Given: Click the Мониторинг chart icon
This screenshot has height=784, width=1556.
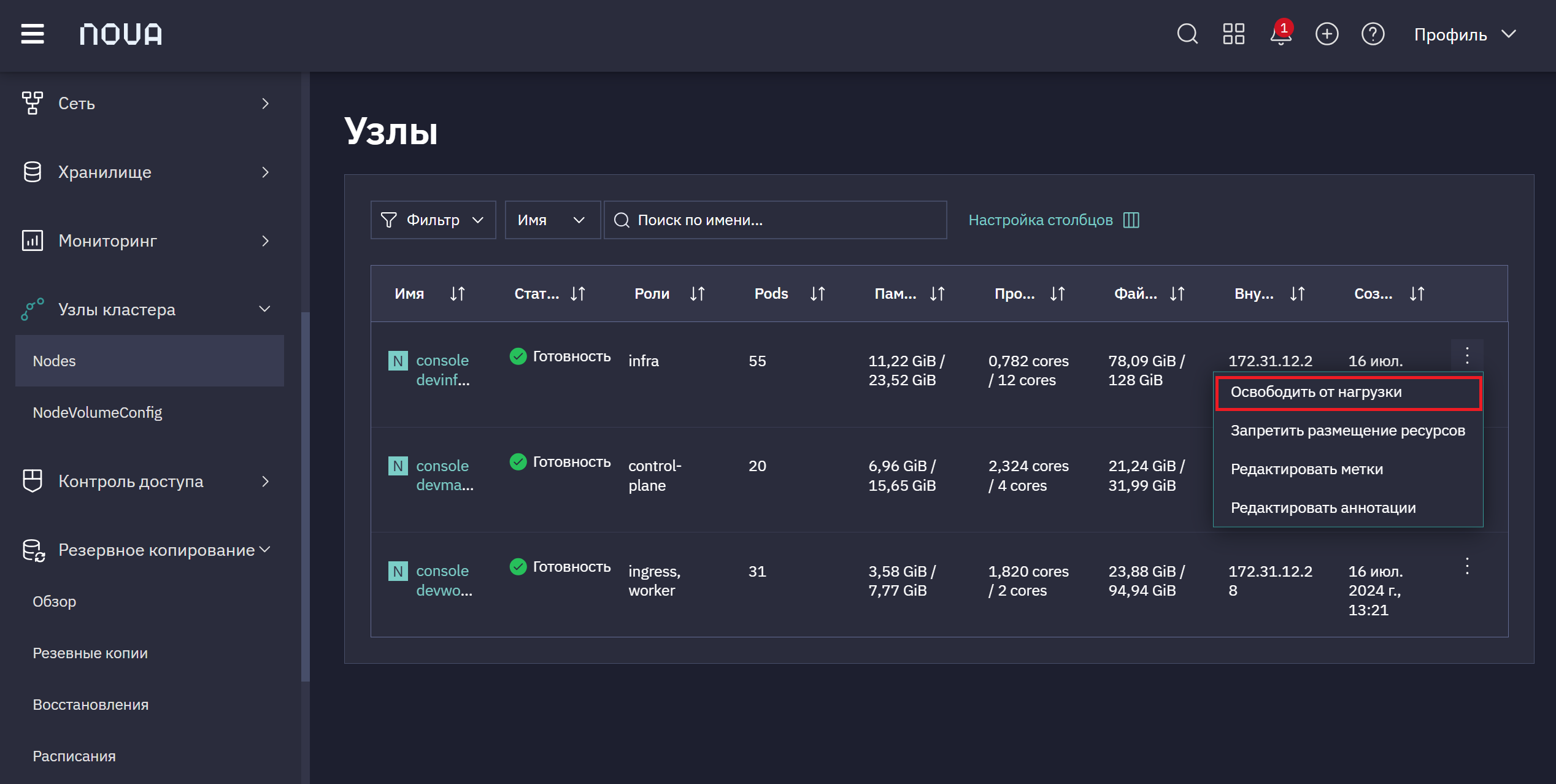Looking at the screenshot, I should [33, 240].
